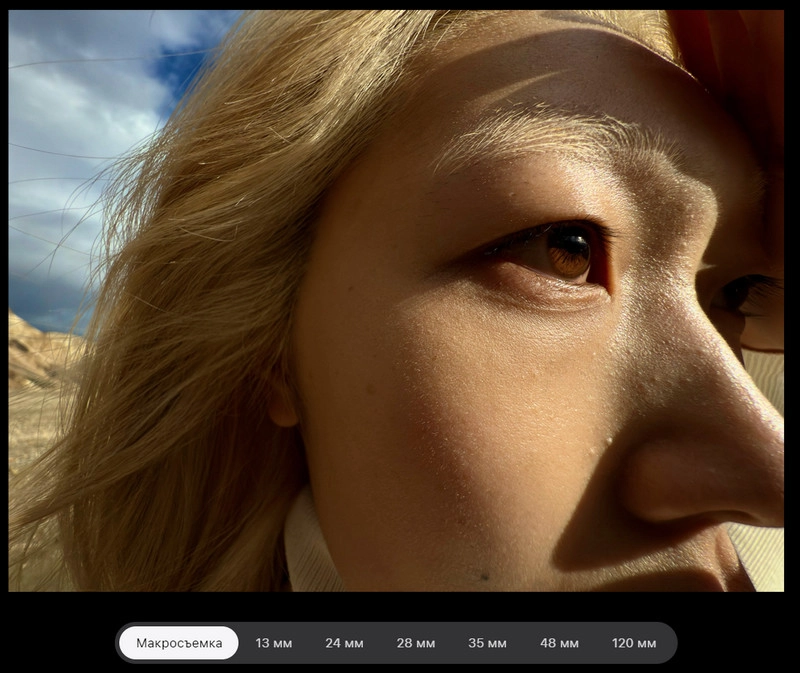Click the partially visible eye at right edge
Image resolution: width=800 pixels, height=673 pixels.
click(745, 295)
